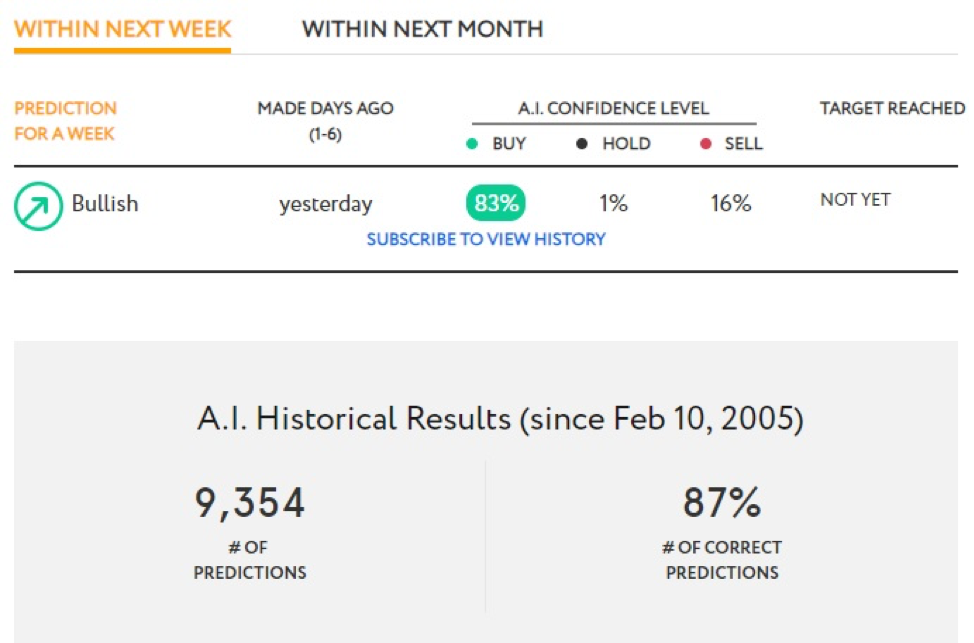Click the Prediction For A Week header
This screenshot has height=643, width=974.
tap(65, 121)
